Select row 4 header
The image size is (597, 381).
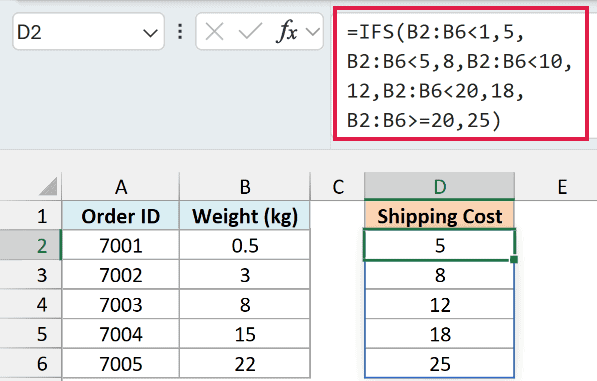point(30,304)
